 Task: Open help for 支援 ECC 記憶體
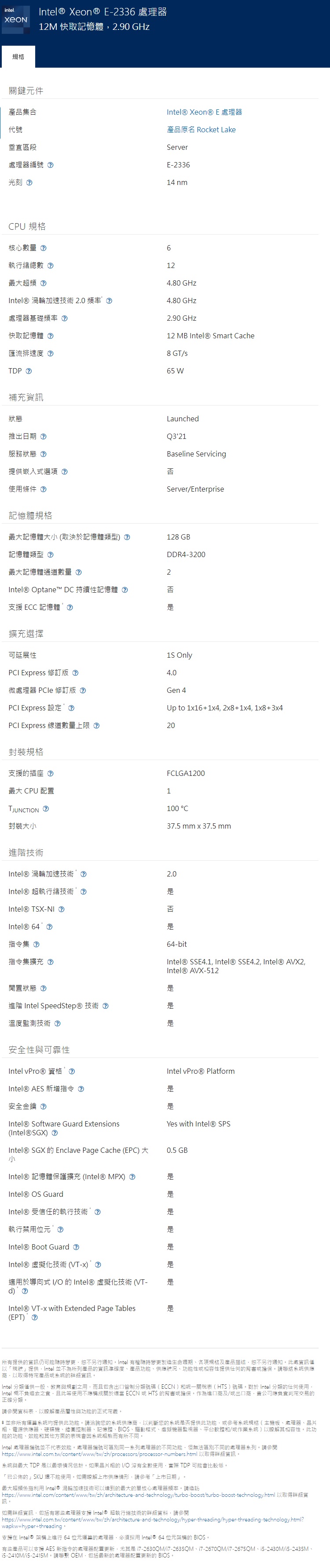(70, 608)
